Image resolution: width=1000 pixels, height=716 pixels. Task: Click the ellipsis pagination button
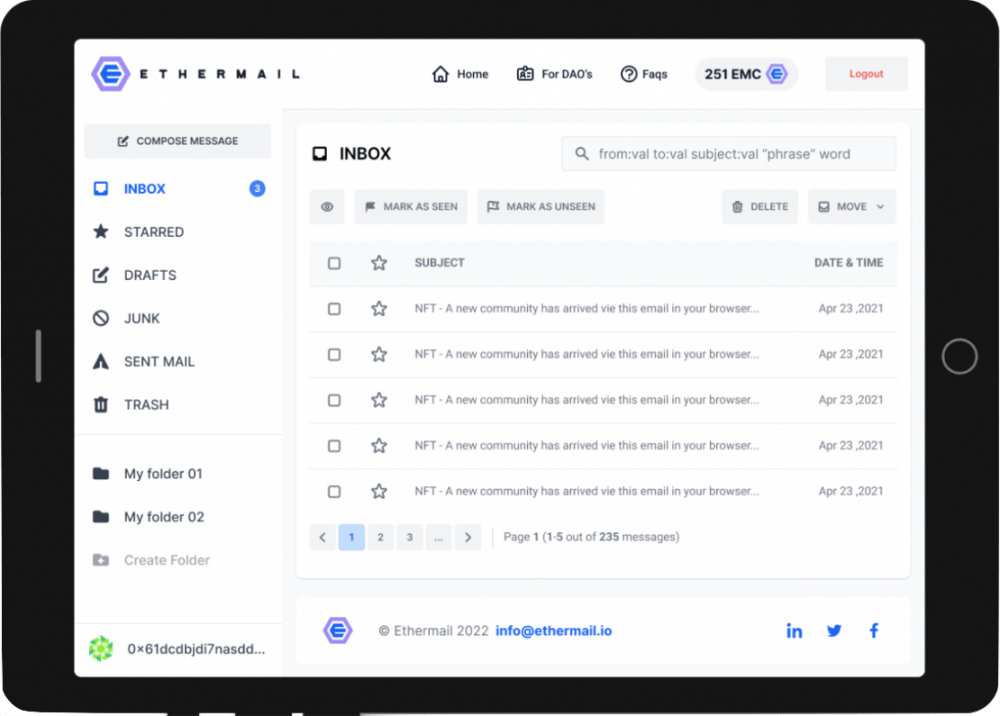pos(439,537)
